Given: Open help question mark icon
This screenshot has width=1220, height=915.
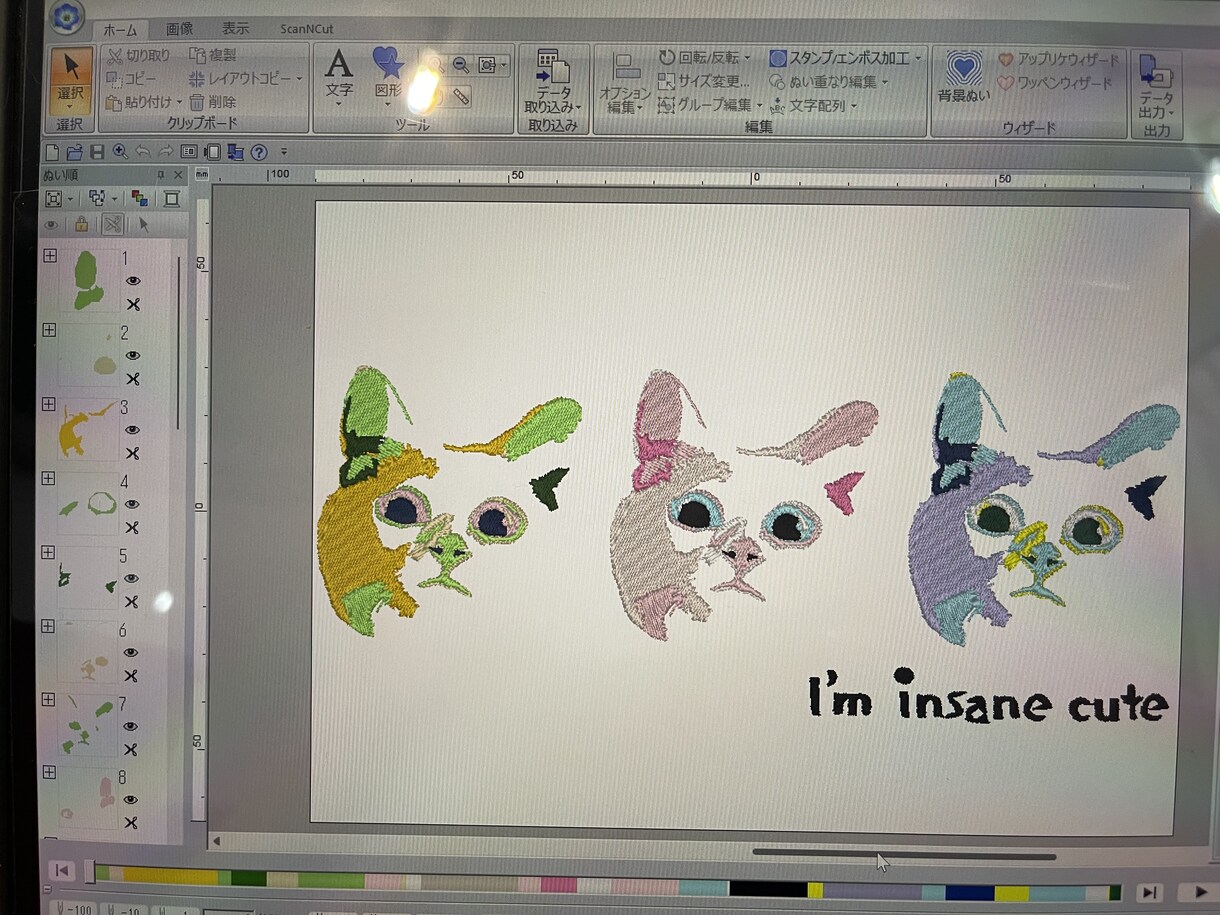Looking at the screenshot, I should [259, 152].
